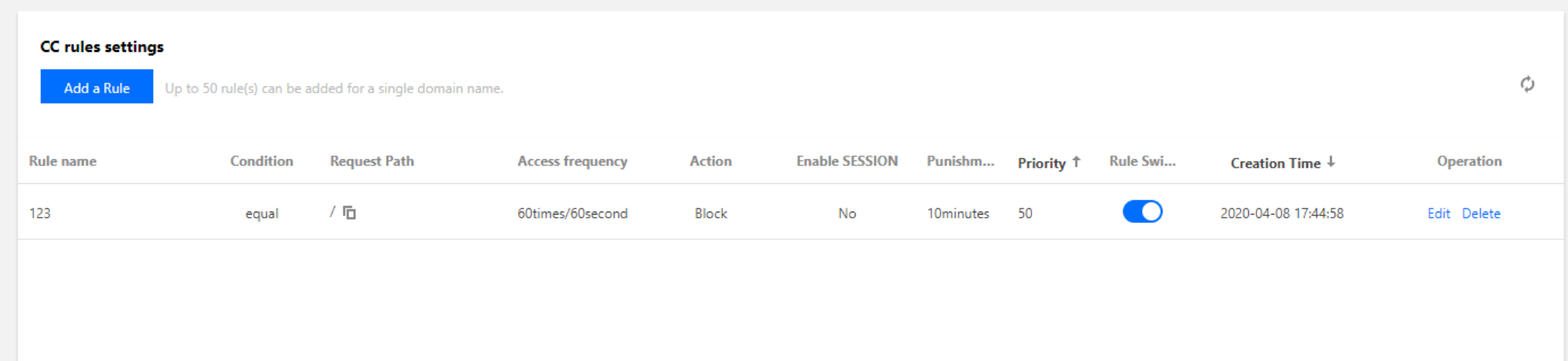Click the Rule name column header
The image size is (1568, 361).
[63, 161]
